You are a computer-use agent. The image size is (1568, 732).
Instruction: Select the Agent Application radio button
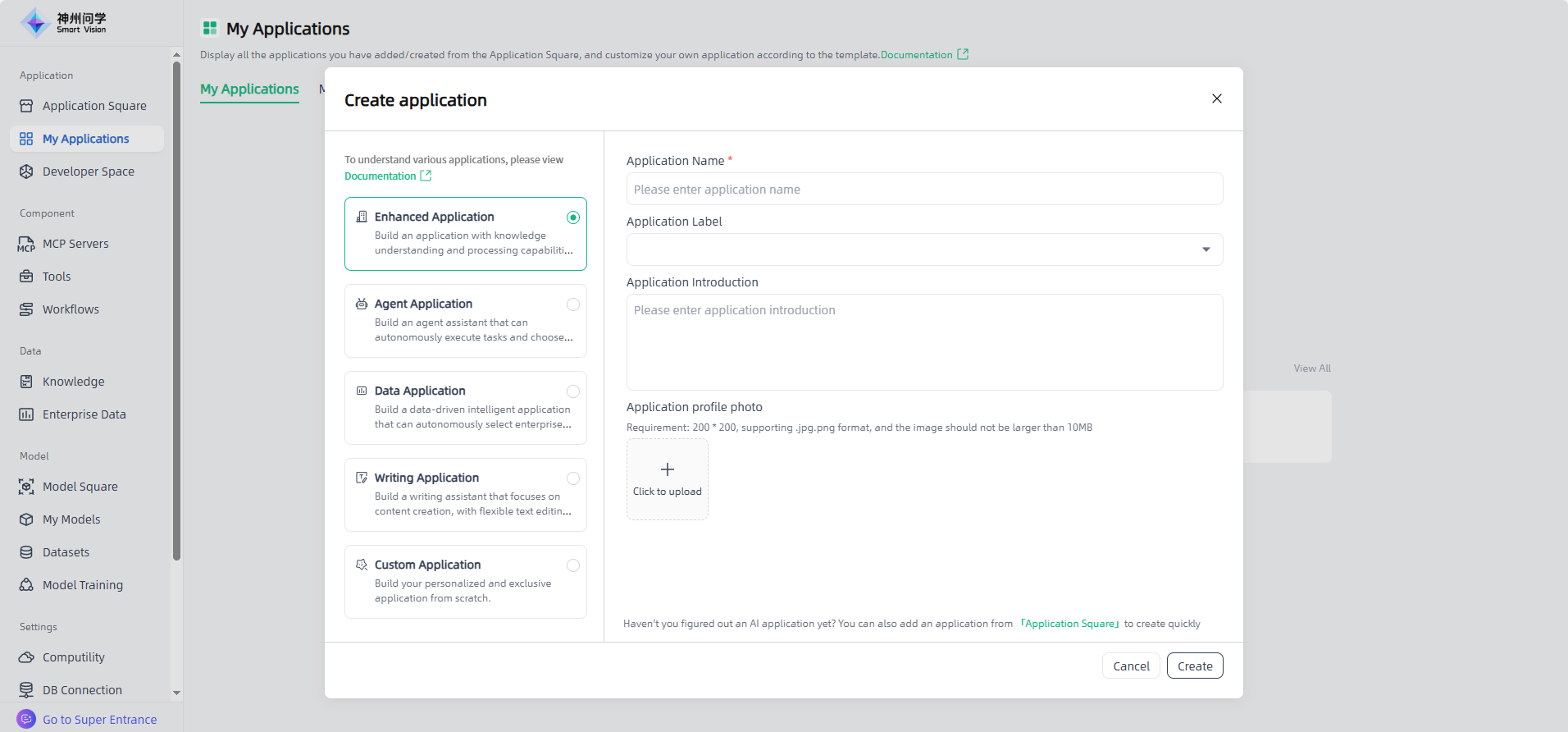(573, 304)
